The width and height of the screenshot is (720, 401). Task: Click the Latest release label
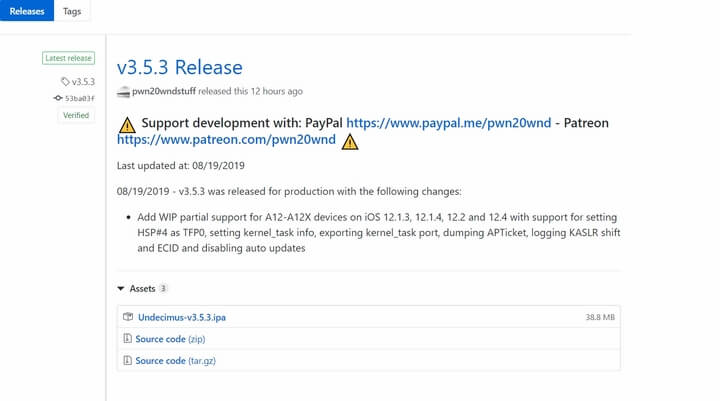click(x=68, y=58)
